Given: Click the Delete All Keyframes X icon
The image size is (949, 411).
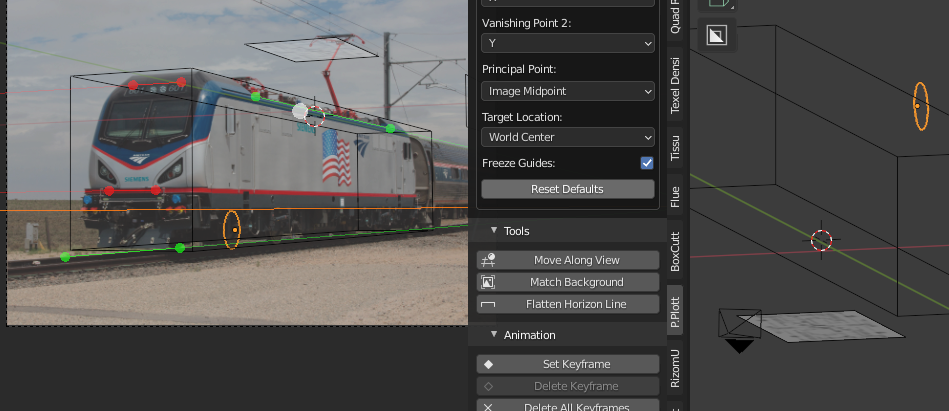Looking at the screenshot, I should coord(488,407).
